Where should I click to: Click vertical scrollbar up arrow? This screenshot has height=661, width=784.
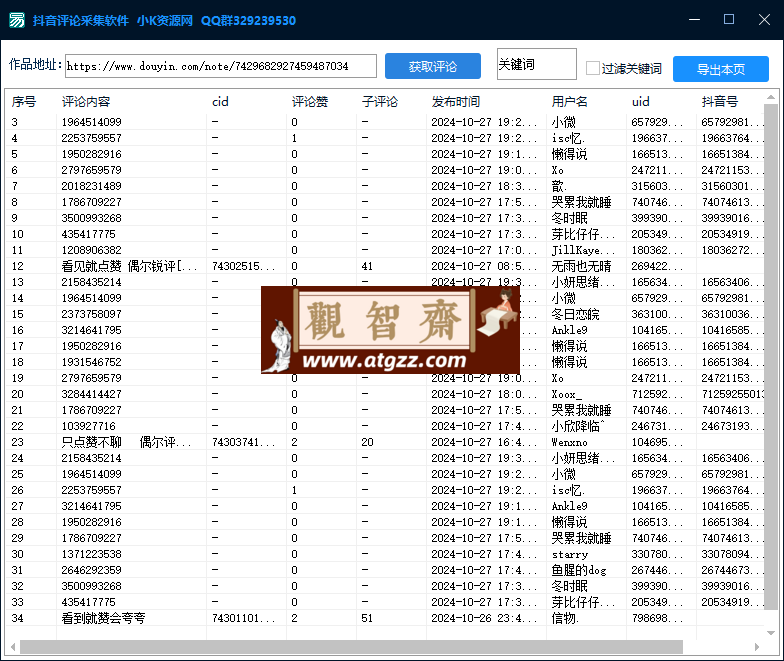point(770,98)
